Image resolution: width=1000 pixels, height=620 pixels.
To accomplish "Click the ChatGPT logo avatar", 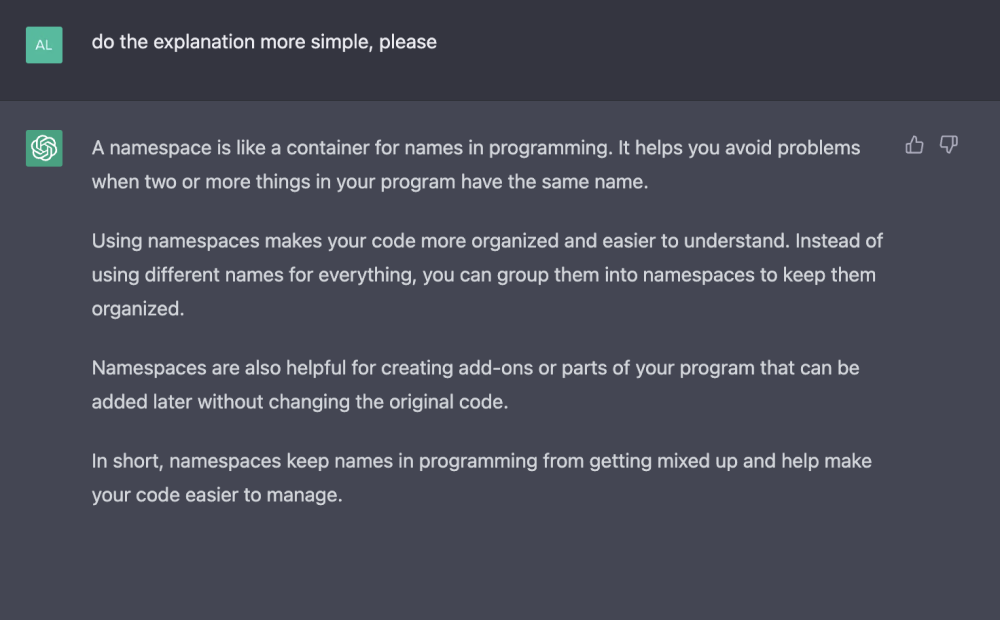I will (x=44, y=148).
